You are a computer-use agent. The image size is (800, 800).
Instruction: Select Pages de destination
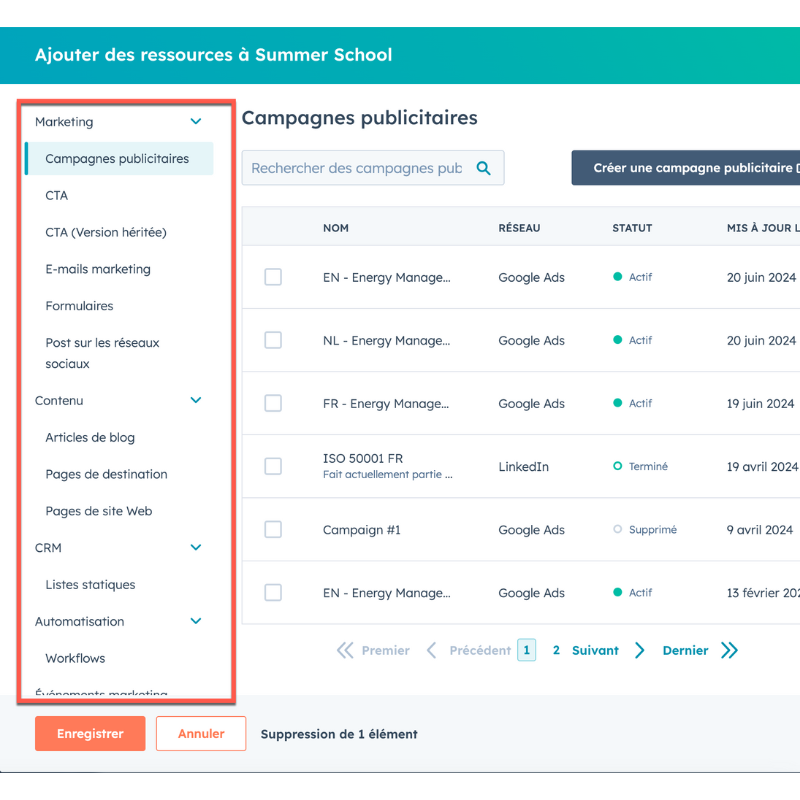[x=106, y=474]
